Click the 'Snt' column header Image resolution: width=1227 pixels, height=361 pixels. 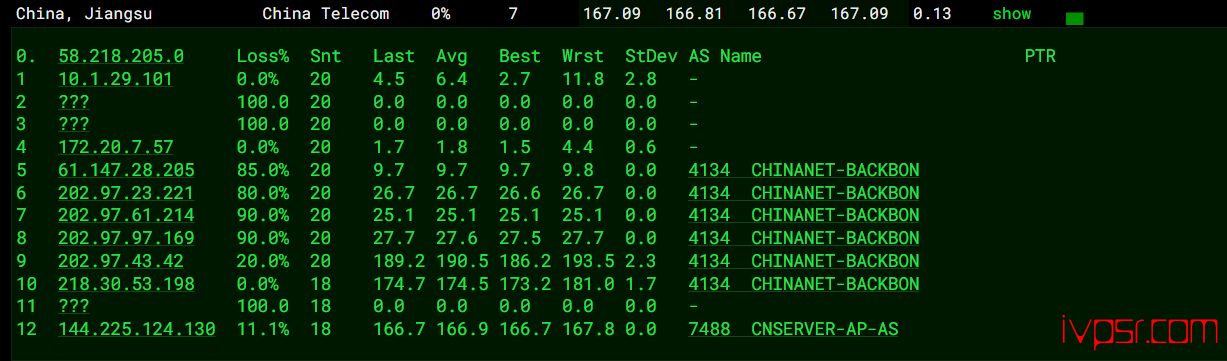coord(326,56)
